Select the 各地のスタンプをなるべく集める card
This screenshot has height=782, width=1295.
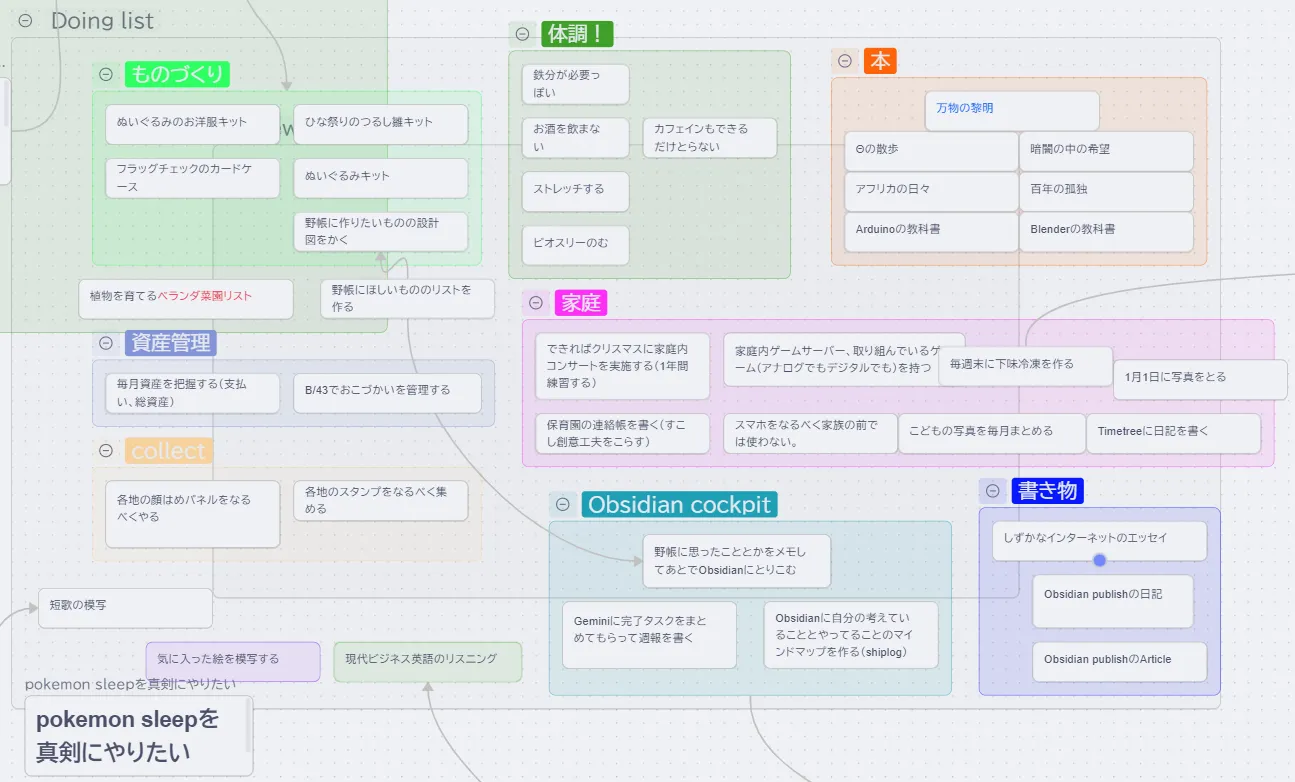tap(381, 501)
